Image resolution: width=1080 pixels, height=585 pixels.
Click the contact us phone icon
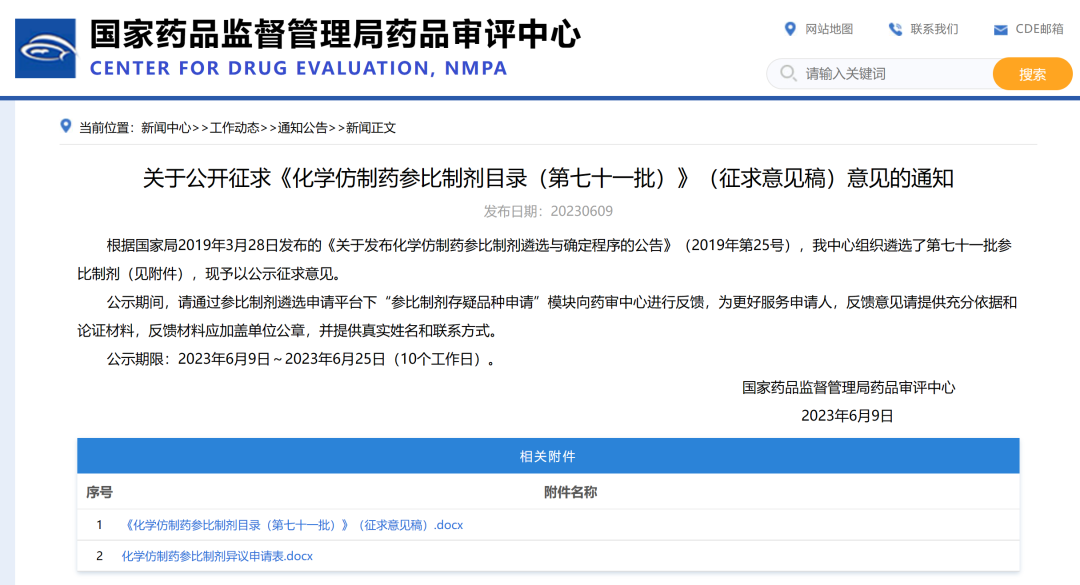pos(895,29)
